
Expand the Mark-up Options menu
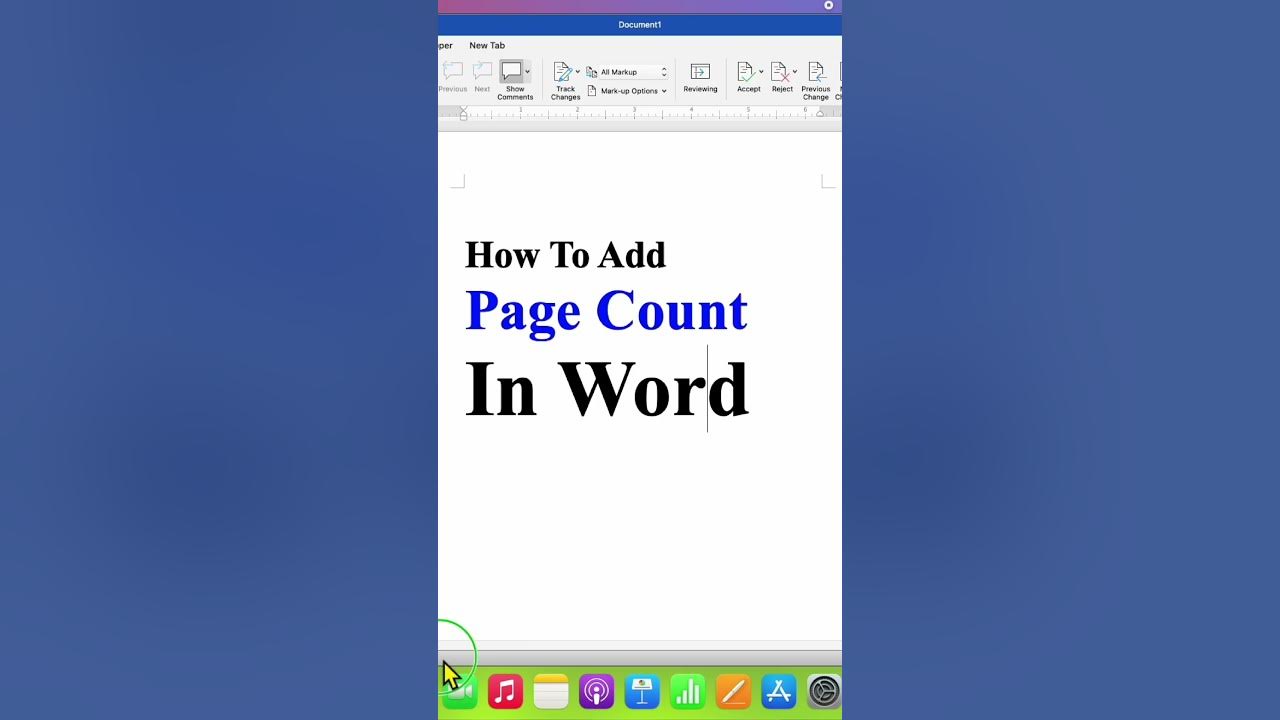633,91
